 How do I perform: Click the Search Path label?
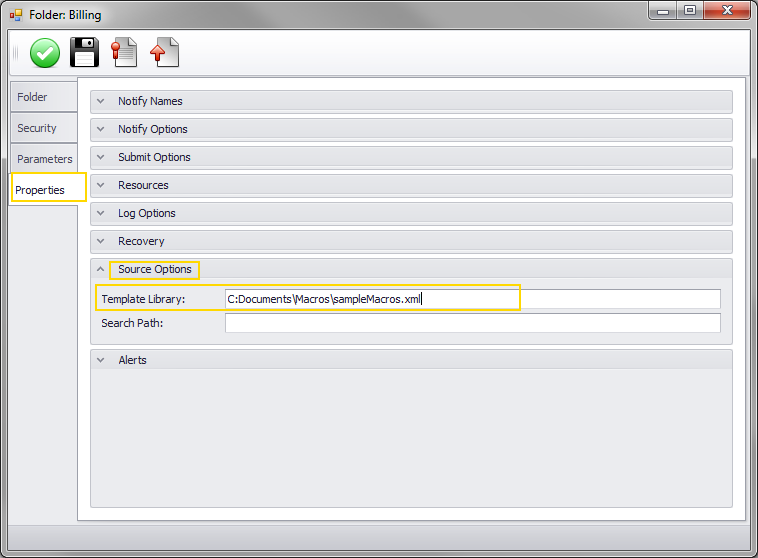[x=132, y=323]
